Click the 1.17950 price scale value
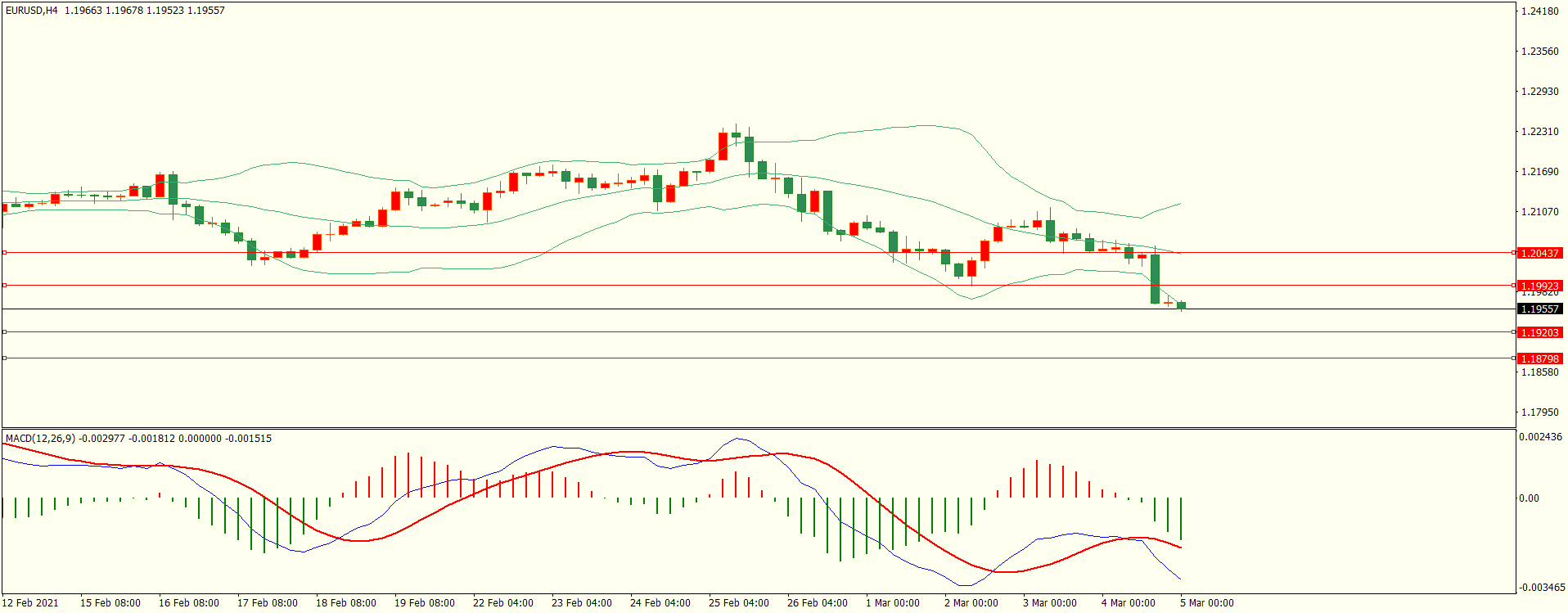The image size is (1568, 613). tap(1539, 412)
